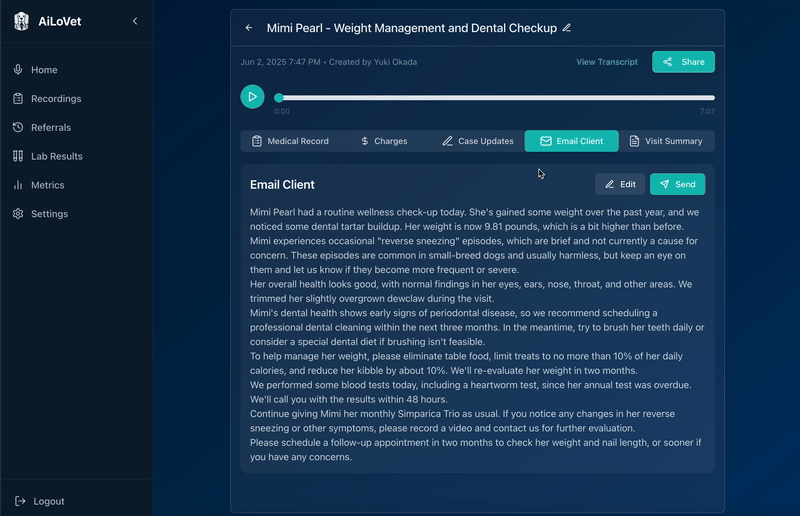
Task: Click the Share button
Action: coord(683,62)
